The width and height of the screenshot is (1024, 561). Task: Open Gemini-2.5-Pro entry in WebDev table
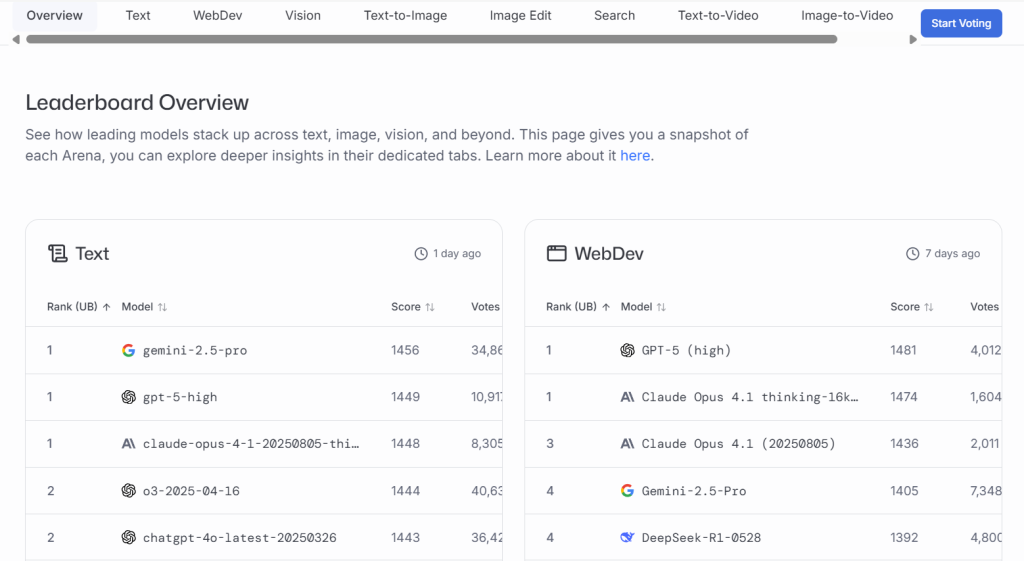(694, 491)
